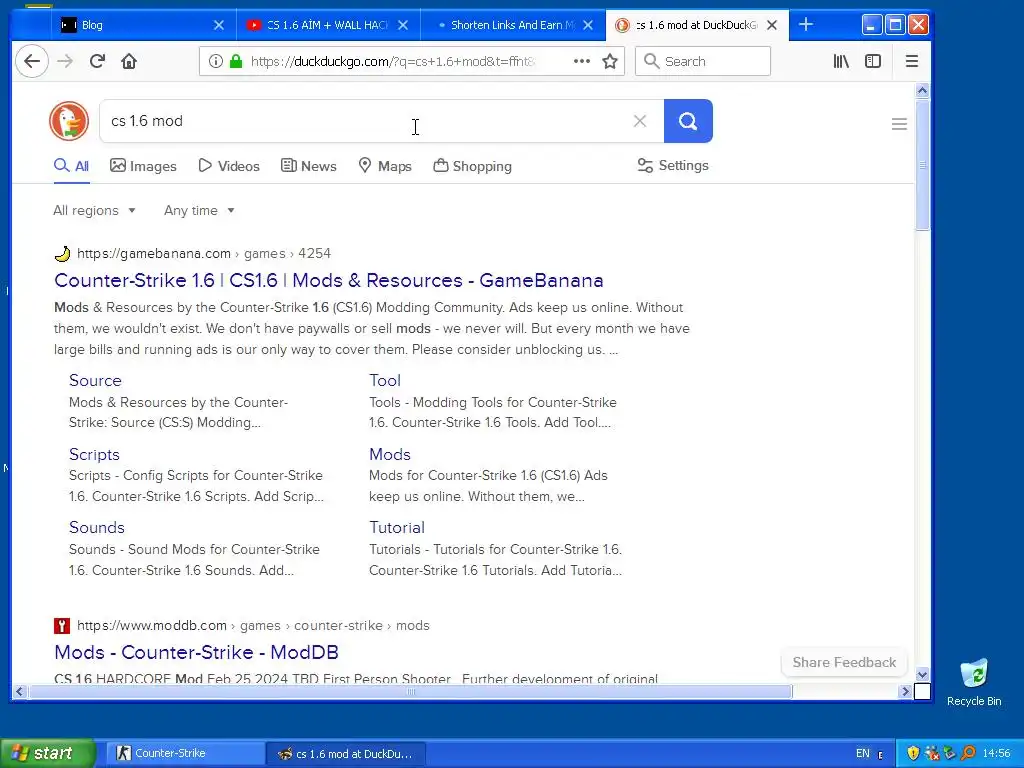This screenshot has height=768, width=1024.
Task: Focus the Firefox toolbar Search field
Action: 703,61
